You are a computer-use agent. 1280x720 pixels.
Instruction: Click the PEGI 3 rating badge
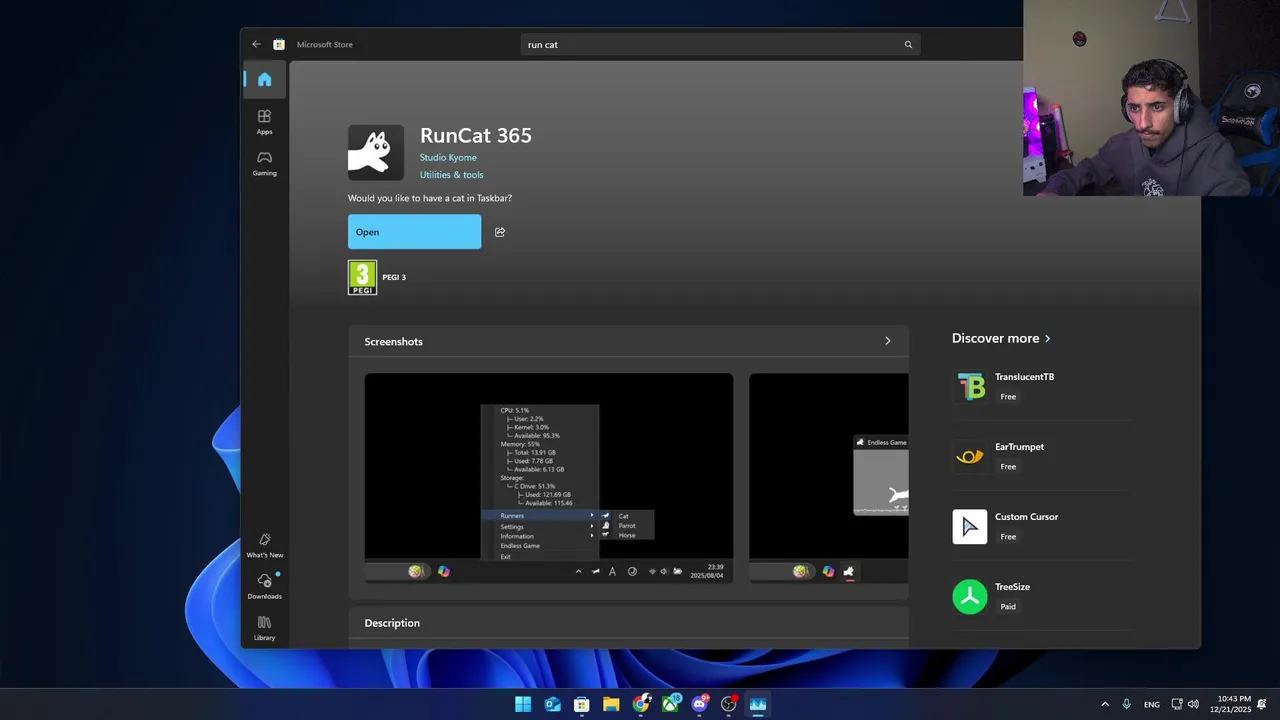point(362,277)
